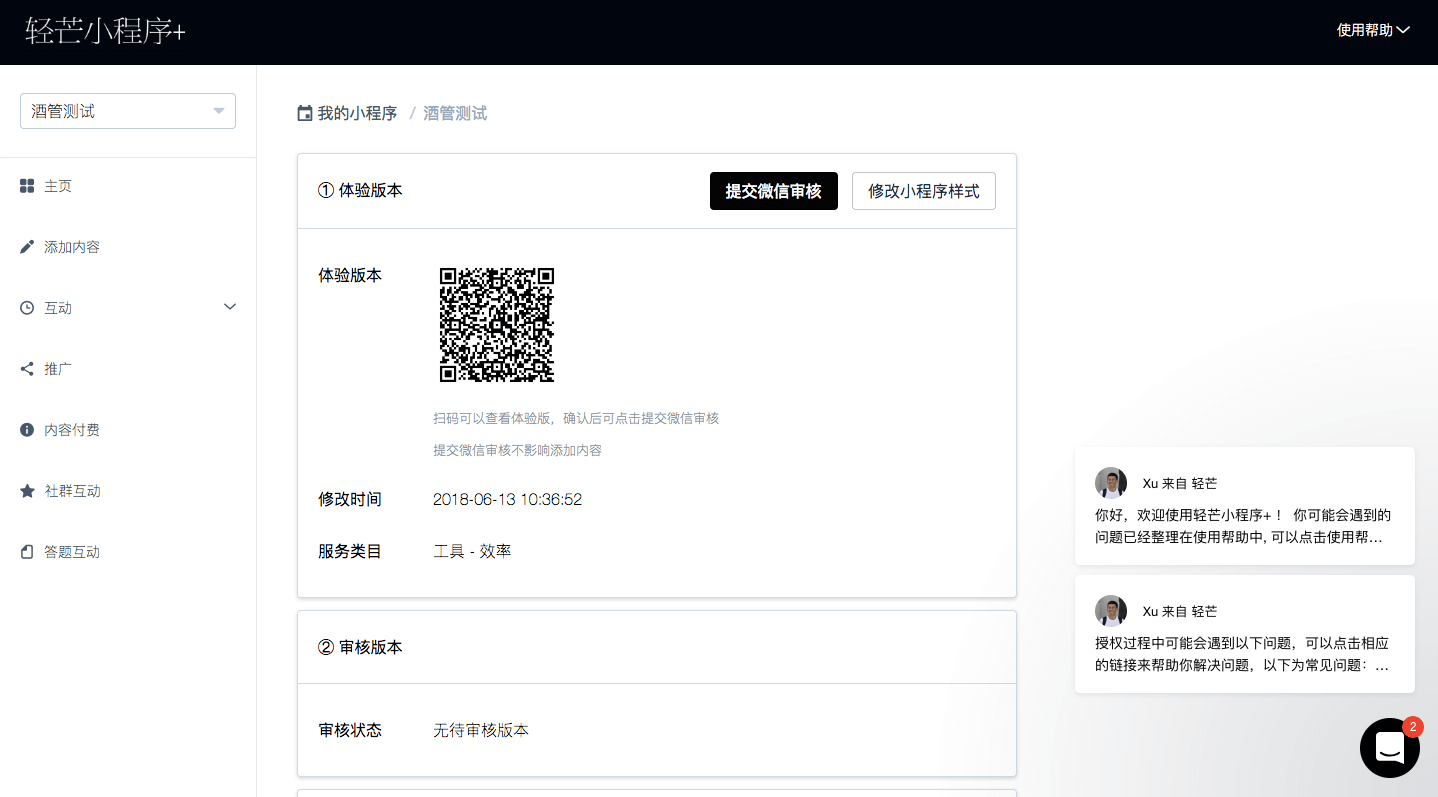
Task: Click the 提交微信审核 button
Action: coord(774,191)
